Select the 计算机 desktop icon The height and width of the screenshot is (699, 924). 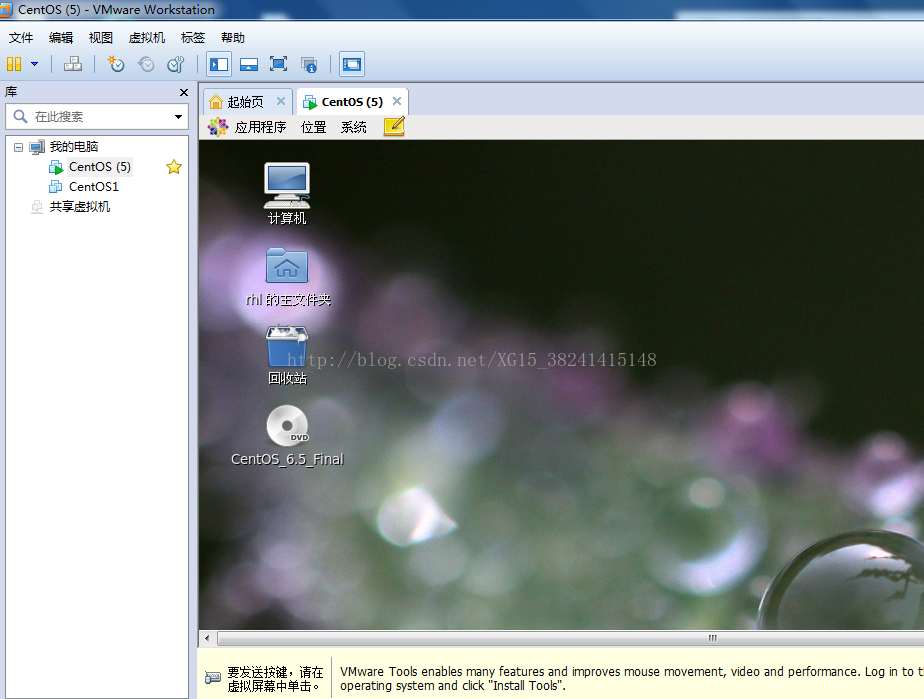287,194
